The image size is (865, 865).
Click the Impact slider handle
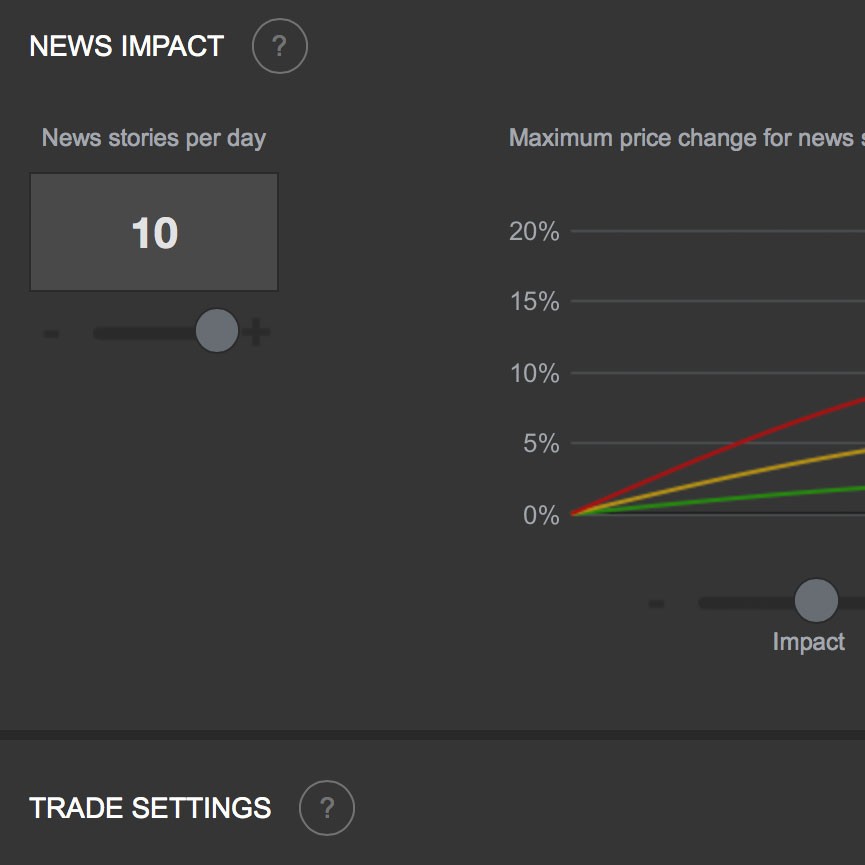(x=816, y=601)
